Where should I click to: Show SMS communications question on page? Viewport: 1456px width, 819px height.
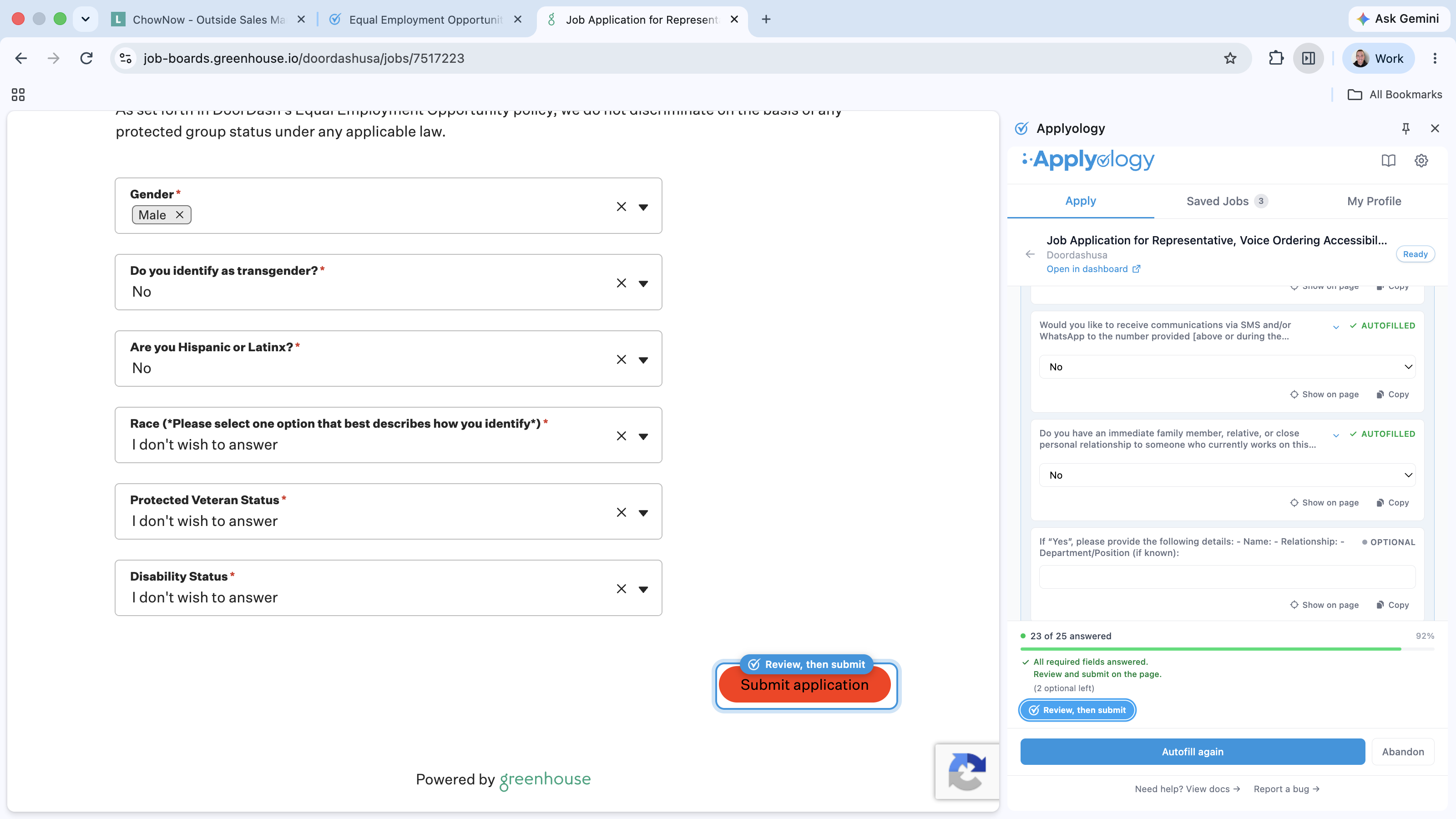pyautogui.click(x=1325, y=394)
